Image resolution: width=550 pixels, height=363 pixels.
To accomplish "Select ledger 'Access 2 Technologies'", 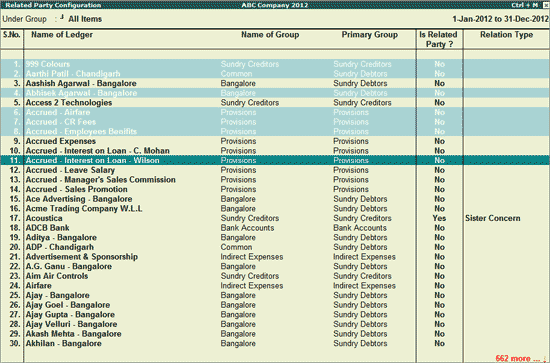I will coord(69,103).
